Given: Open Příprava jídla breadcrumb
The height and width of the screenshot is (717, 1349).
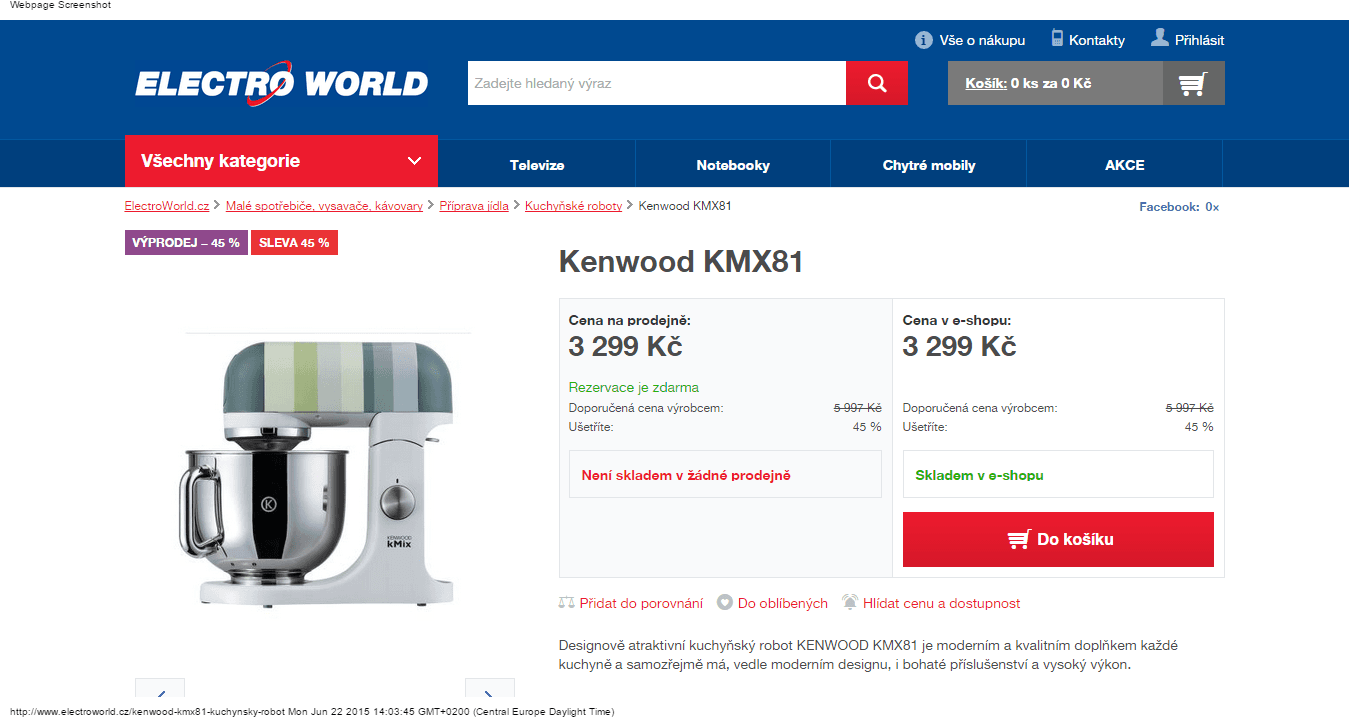Looking at the screenshot, I should pyautogui.click(x=474, y=206).
